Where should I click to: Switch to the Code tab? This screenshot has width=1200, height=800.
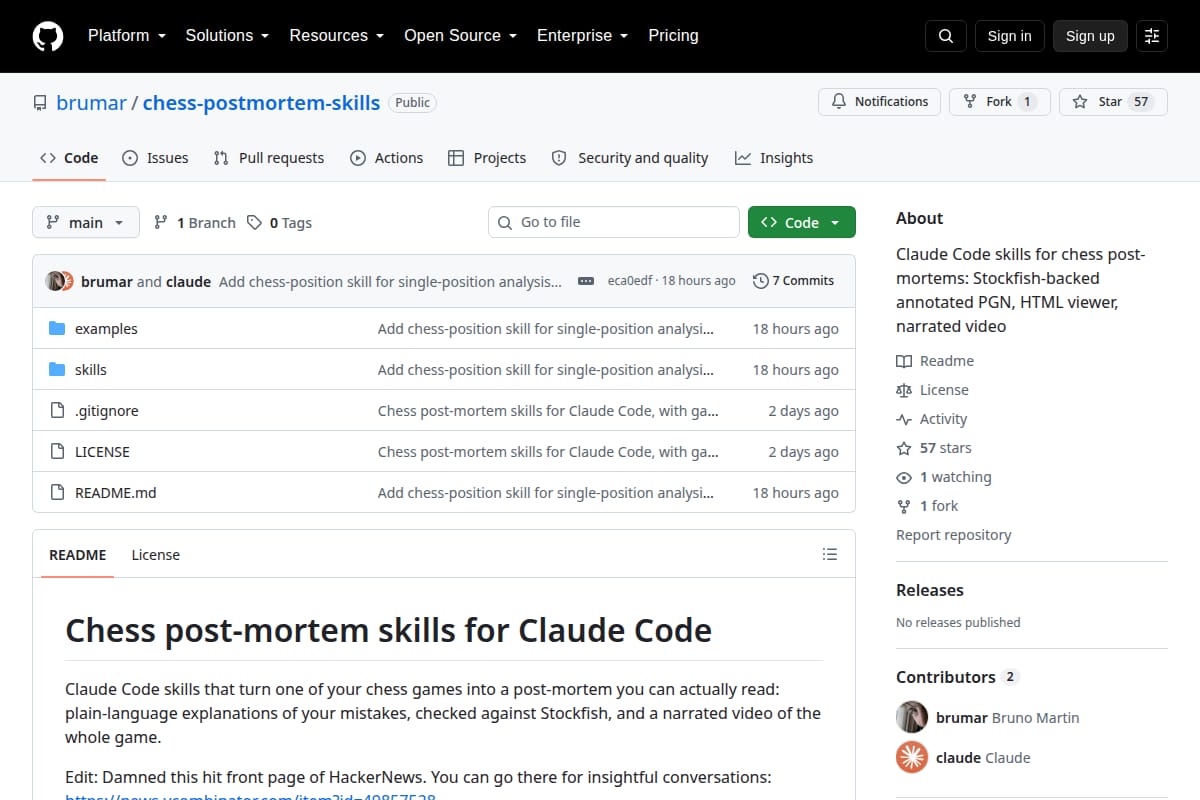[69, 158]
